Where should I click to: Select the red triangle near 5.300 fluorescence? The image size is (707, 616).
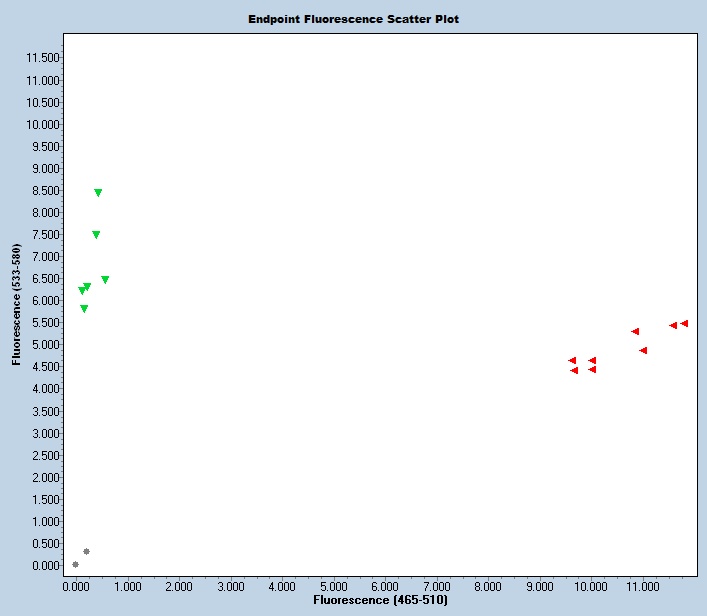(635, 332)
